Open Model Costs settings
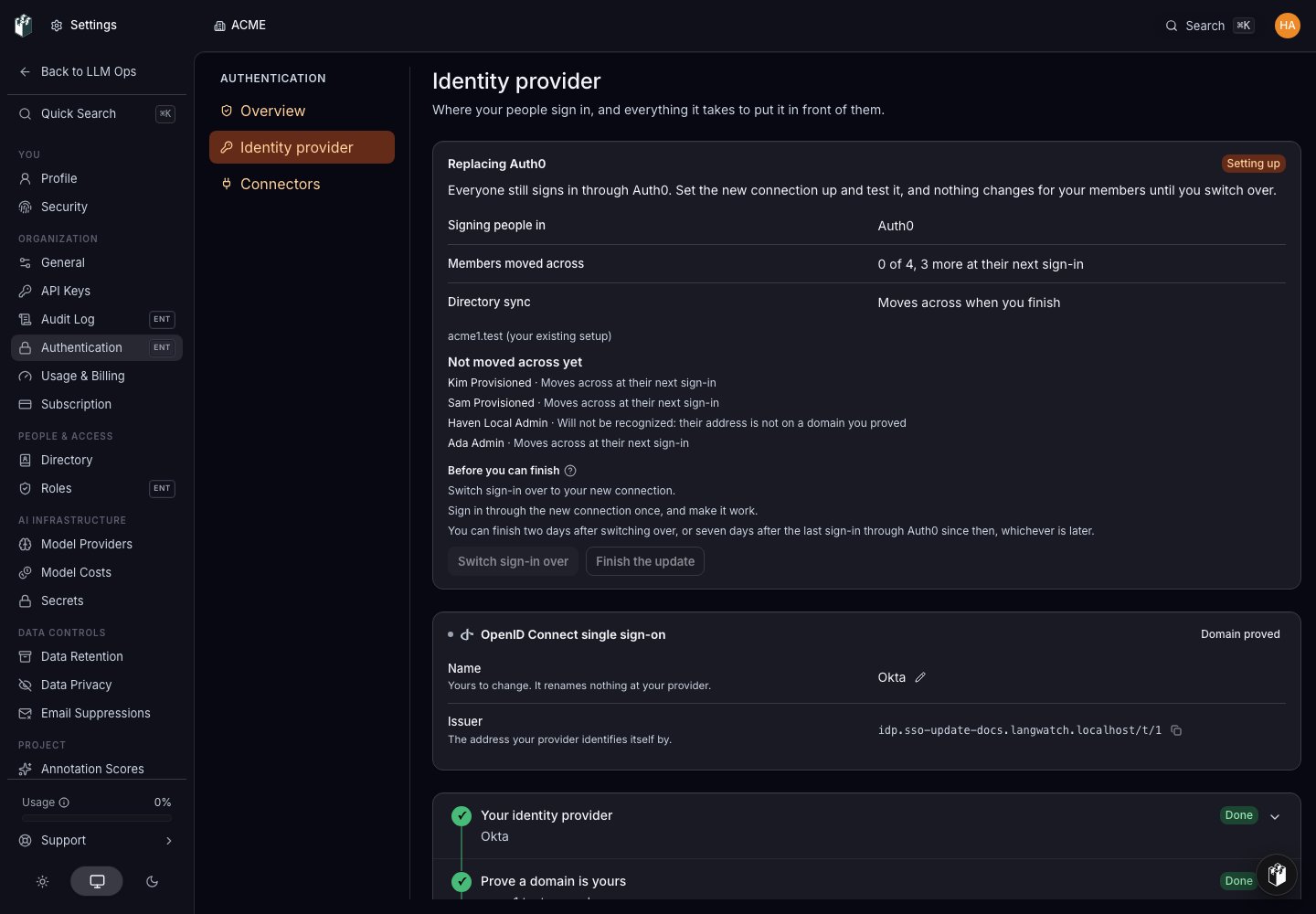Screen dimensions: 1316x914 point(97,573)
